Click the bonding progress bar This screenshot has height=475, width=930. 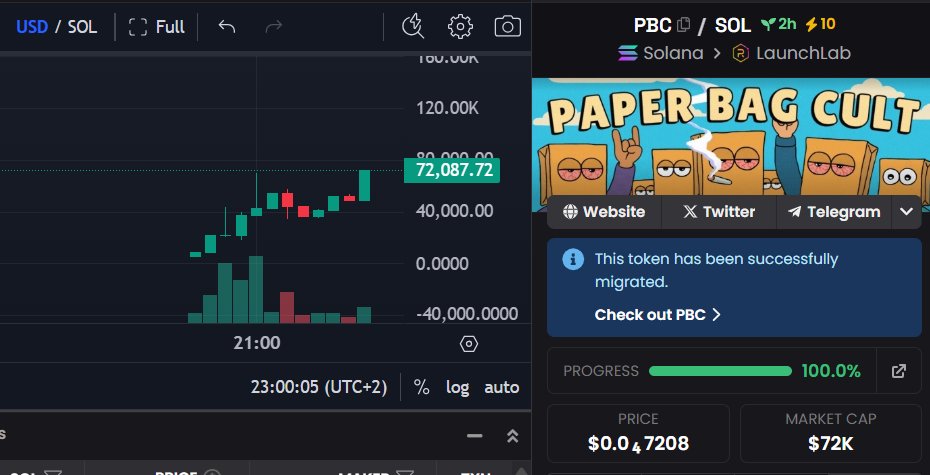(x=720, y=371)
